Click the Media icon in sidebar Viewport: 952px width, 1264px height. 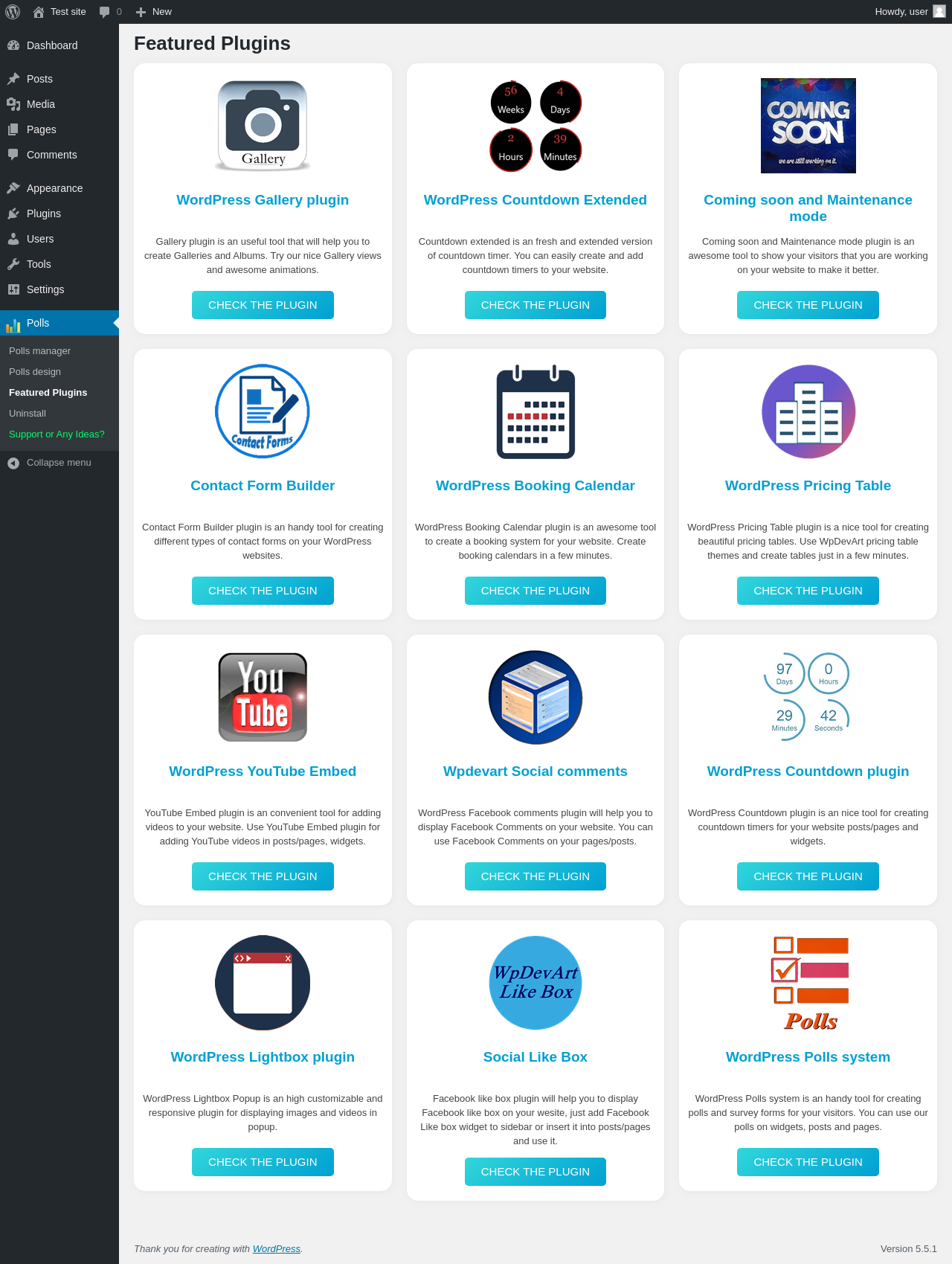[13, 104]
